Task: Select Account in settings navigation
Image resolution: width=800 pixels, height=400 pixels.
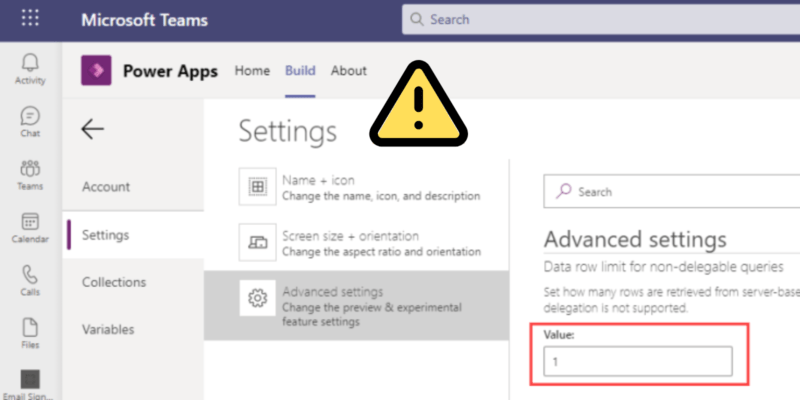Action: click(106, 187)
